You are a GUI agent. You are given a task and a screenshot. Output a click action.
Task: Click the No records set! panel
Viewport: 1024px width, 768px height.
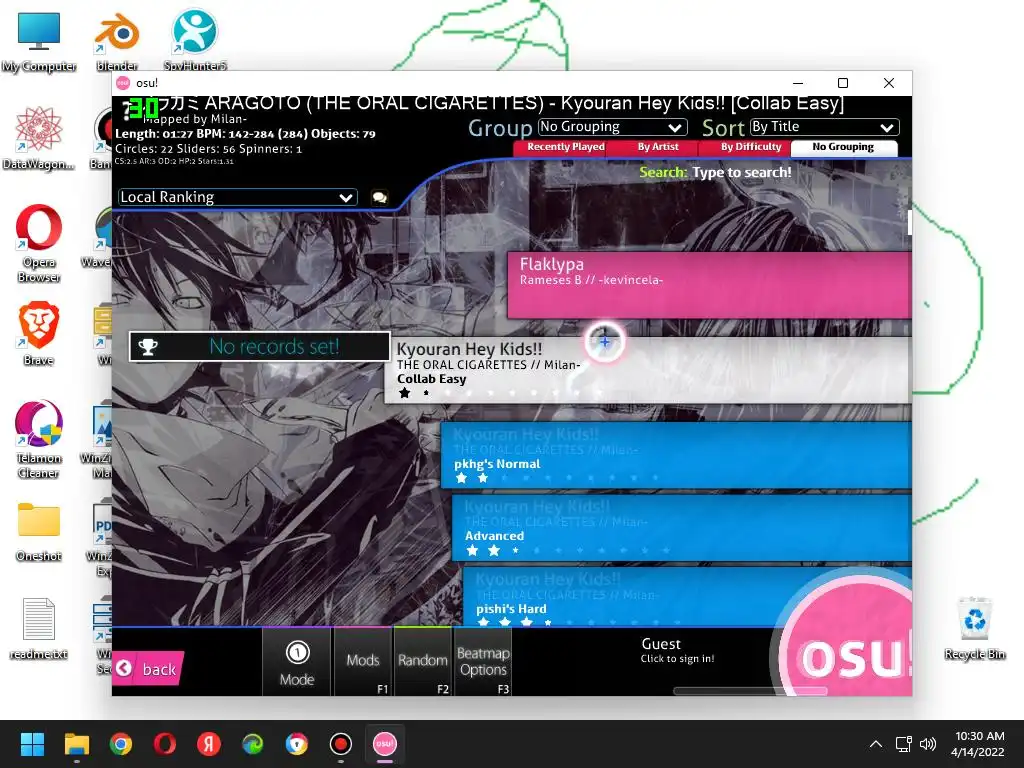(x=260, y=347)
